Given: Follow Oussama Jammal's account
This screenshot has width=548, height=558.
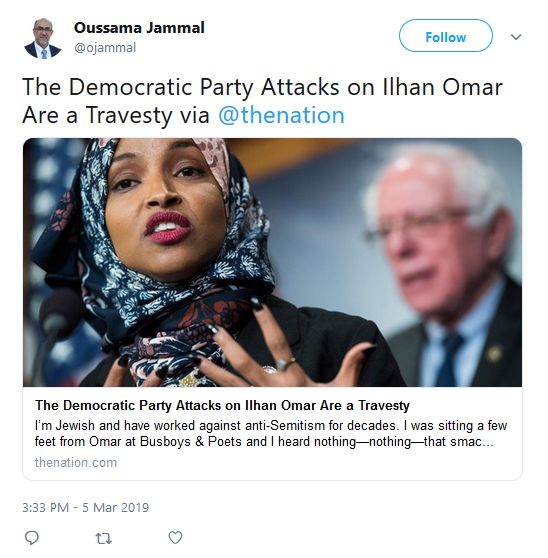Looking at the screenshot, I should tap(446, 36).
